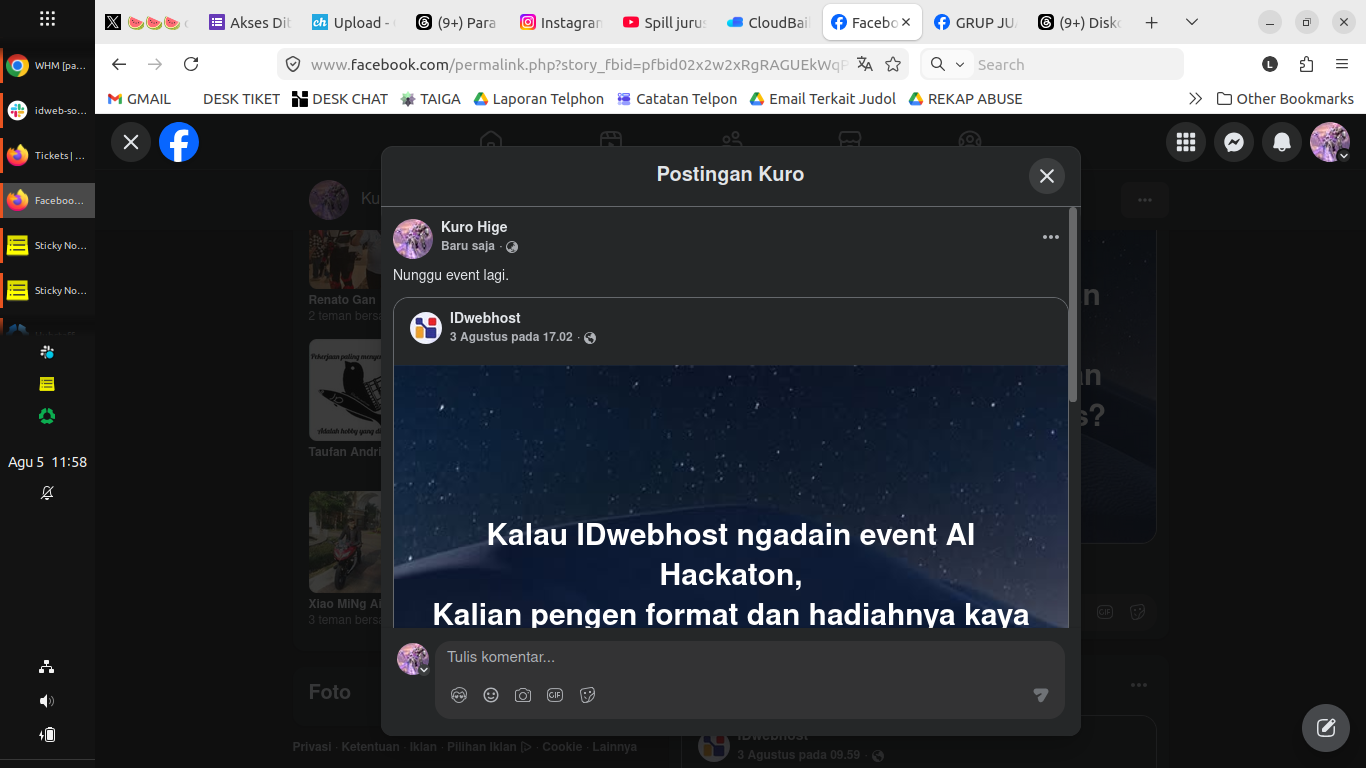
Task: Click the IDwebhost logo avatar in shared post
Action: (426, 328)
